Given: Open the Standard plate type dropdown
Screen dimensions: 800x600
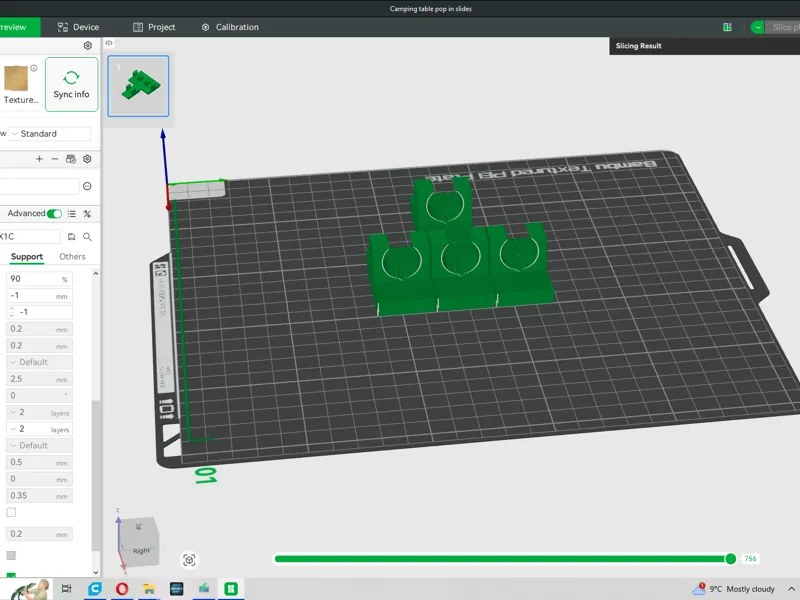Looking at the screenshot, I should click(x=50, y=134).
